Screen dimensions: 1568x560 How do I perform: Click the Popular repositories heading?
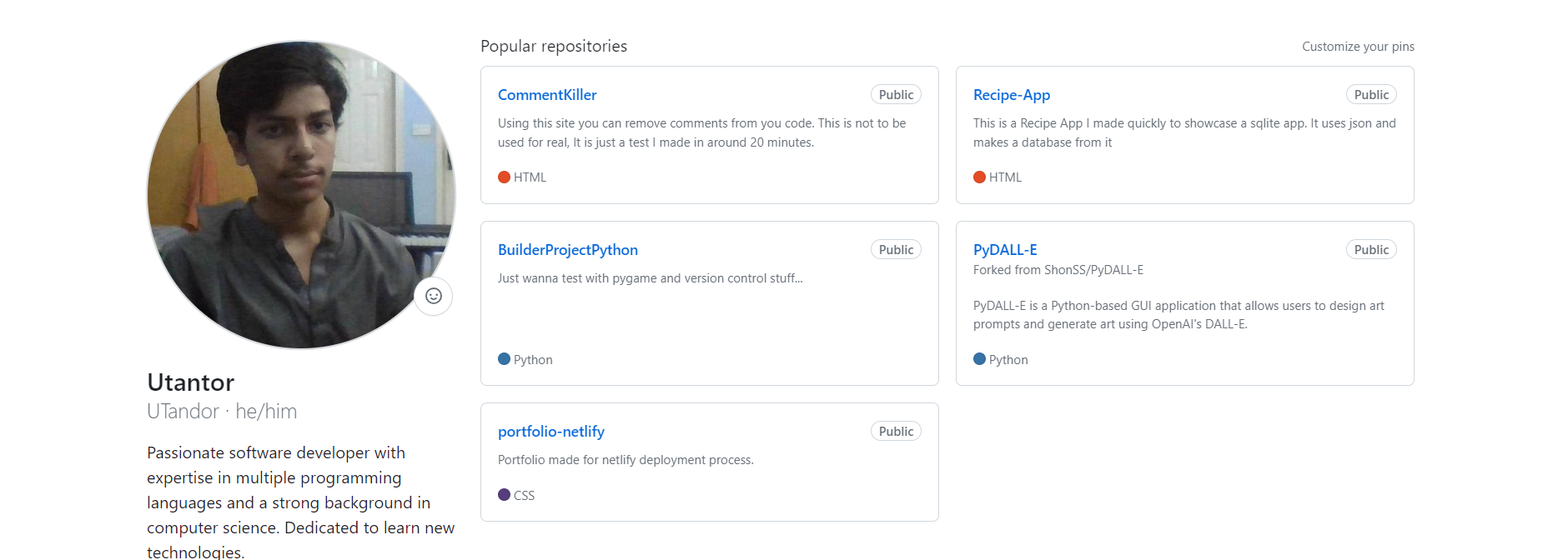pos(554,47)
